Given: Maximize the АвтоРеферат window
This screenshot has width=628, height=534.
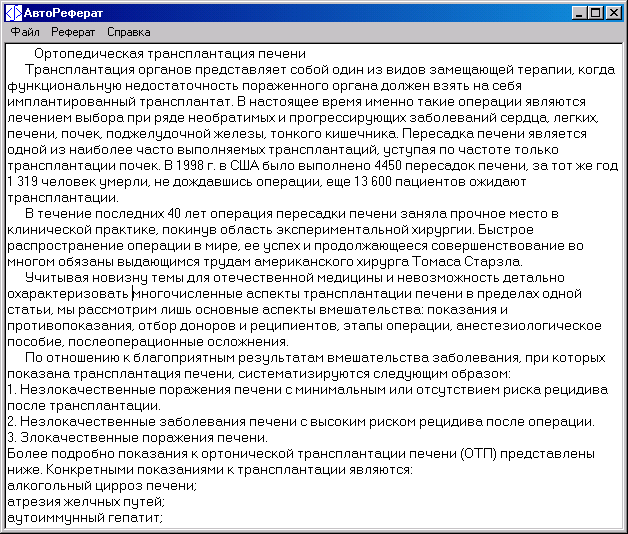Looking at the screenshot, I should pos(595,13).
